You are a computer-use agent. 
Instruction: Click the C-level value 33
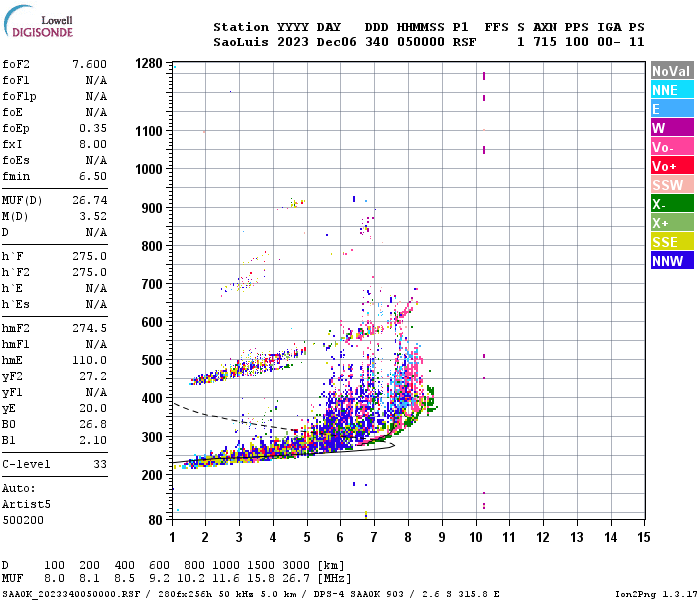[100, 464]
